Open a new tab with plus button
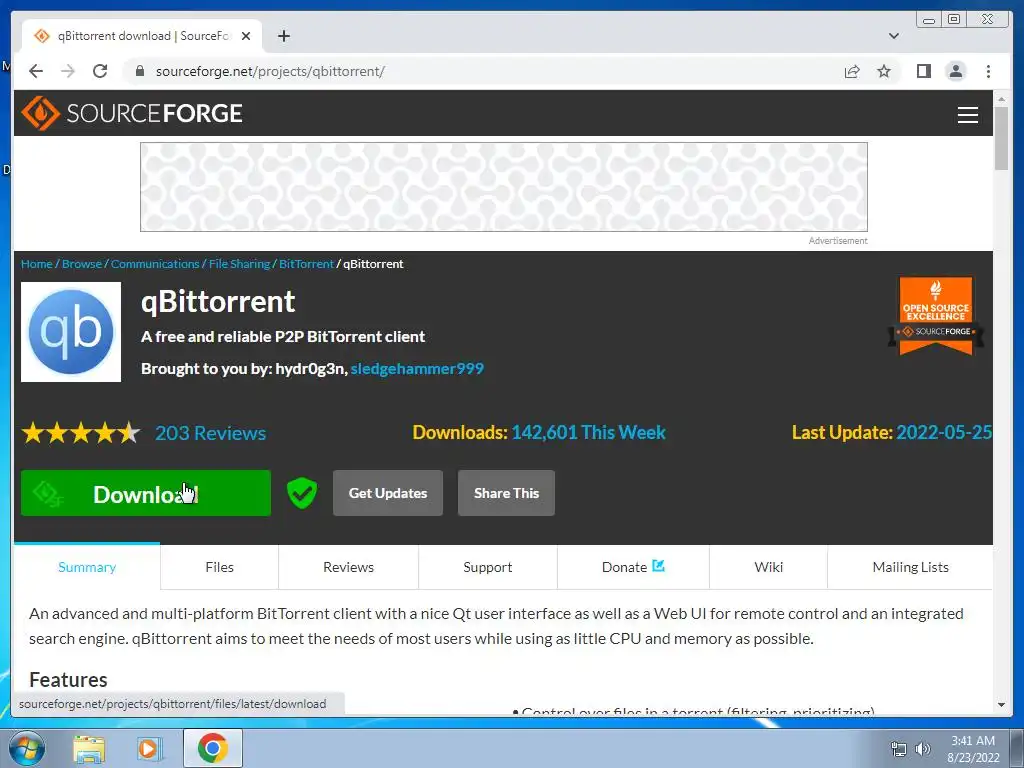 pos(283,36)
